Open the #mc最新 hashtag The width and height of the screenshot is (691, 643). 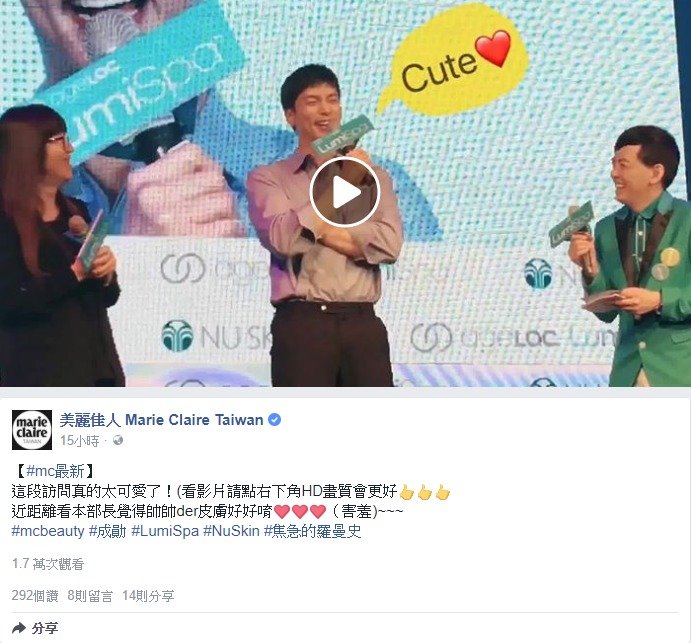[x=55, y=471]
